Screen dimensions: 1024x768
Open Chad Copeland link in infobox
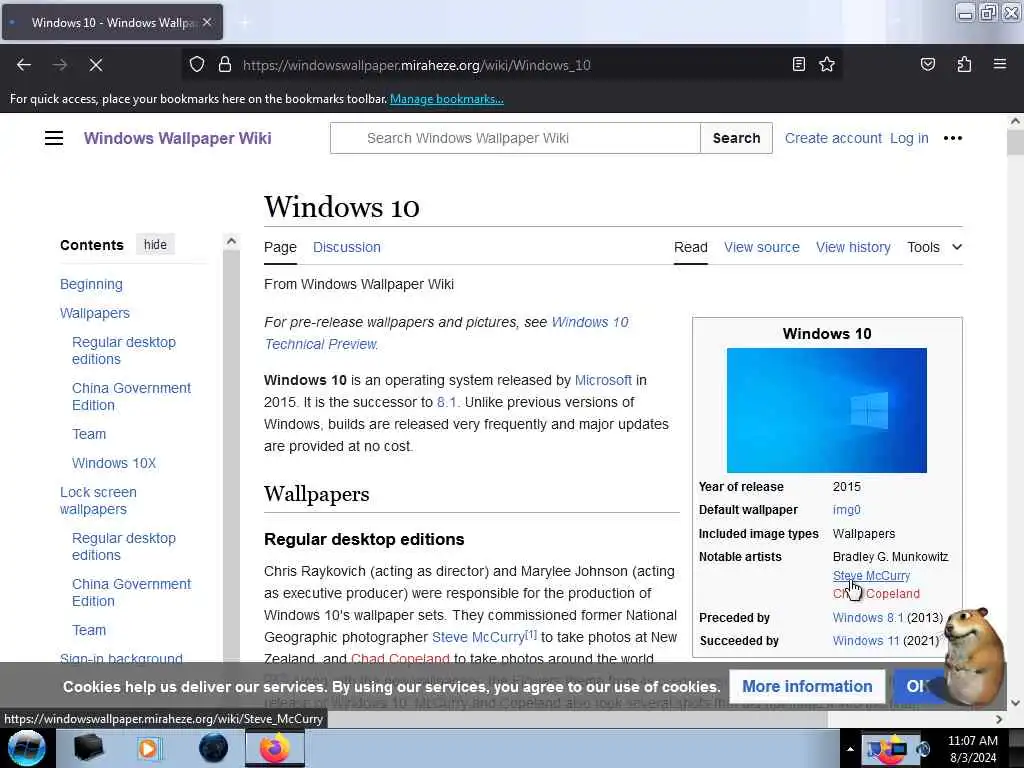[876, 594]
